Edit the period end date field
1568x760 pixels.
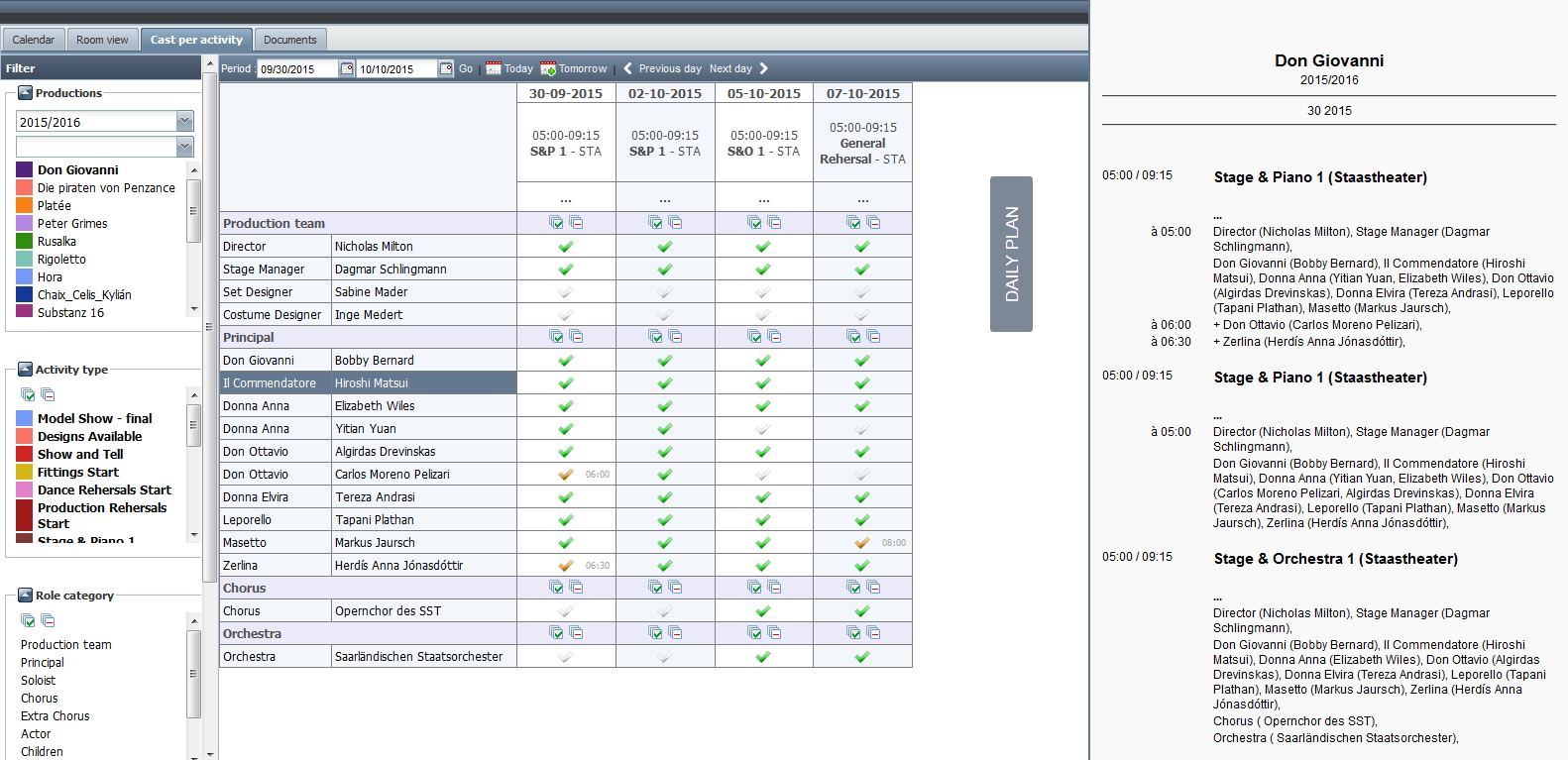[x=396, y=69]
